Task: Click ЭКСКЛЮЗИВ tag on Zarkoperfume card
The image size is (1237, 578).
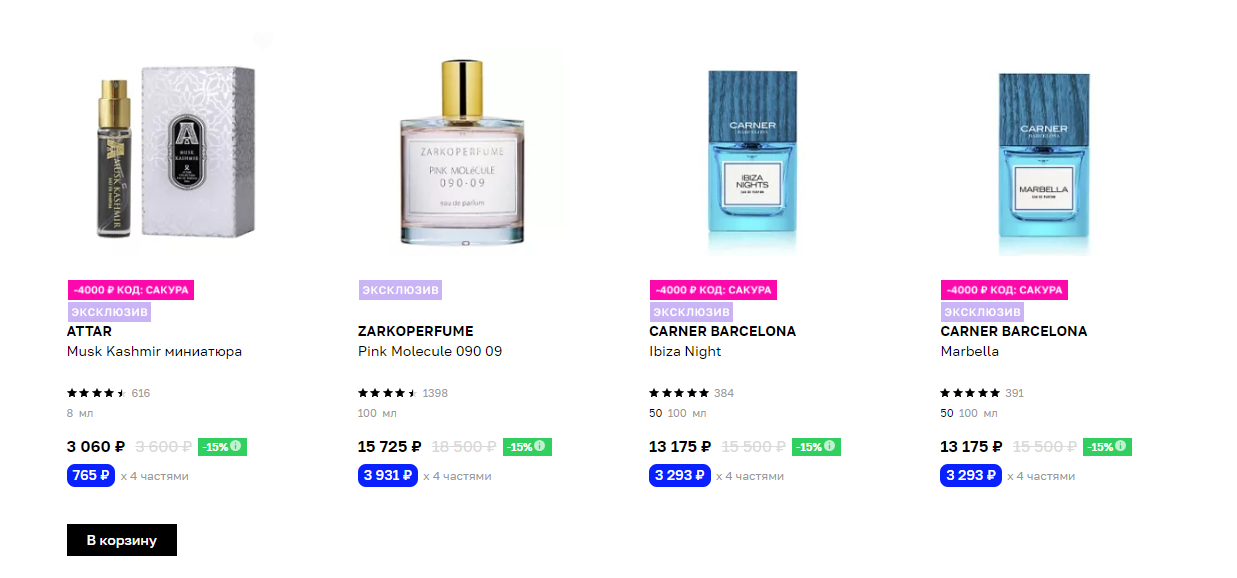Action: (x=400, y=290)
